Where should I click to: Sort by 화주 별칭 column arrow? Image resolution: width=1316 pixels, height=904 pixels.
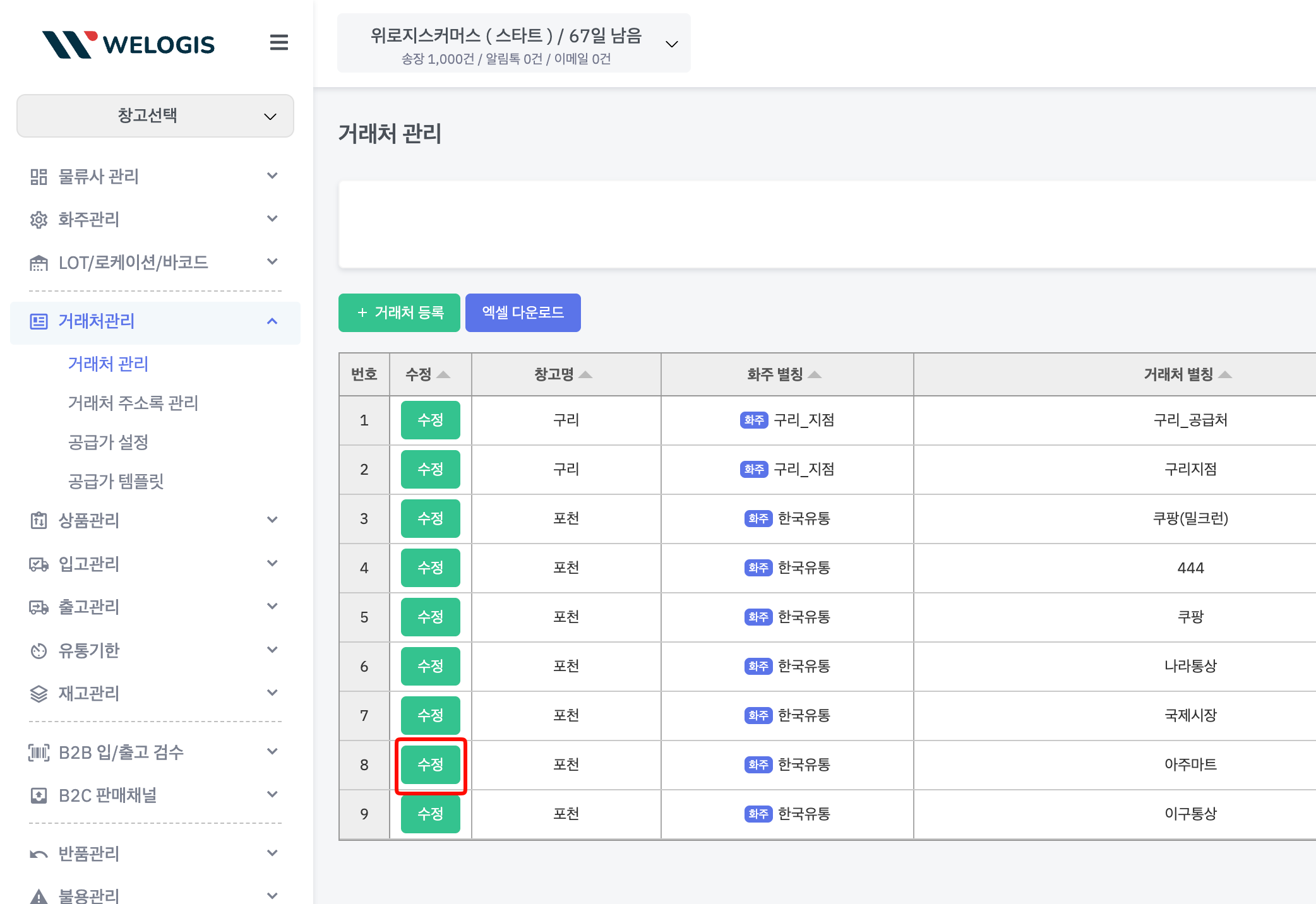(815, 375)
